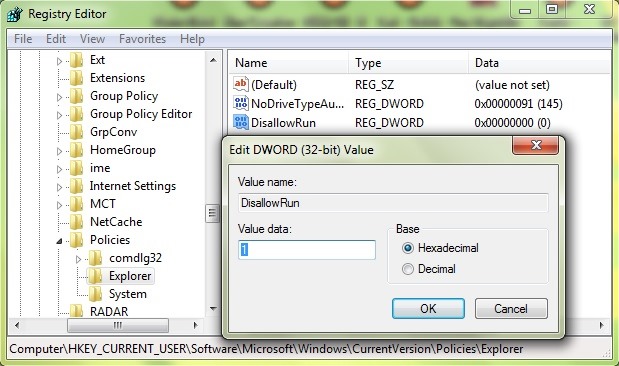The height and width of the screenshot is (366, 619).
Task: Expand the Ext registry key
Action: coord(59,61)
